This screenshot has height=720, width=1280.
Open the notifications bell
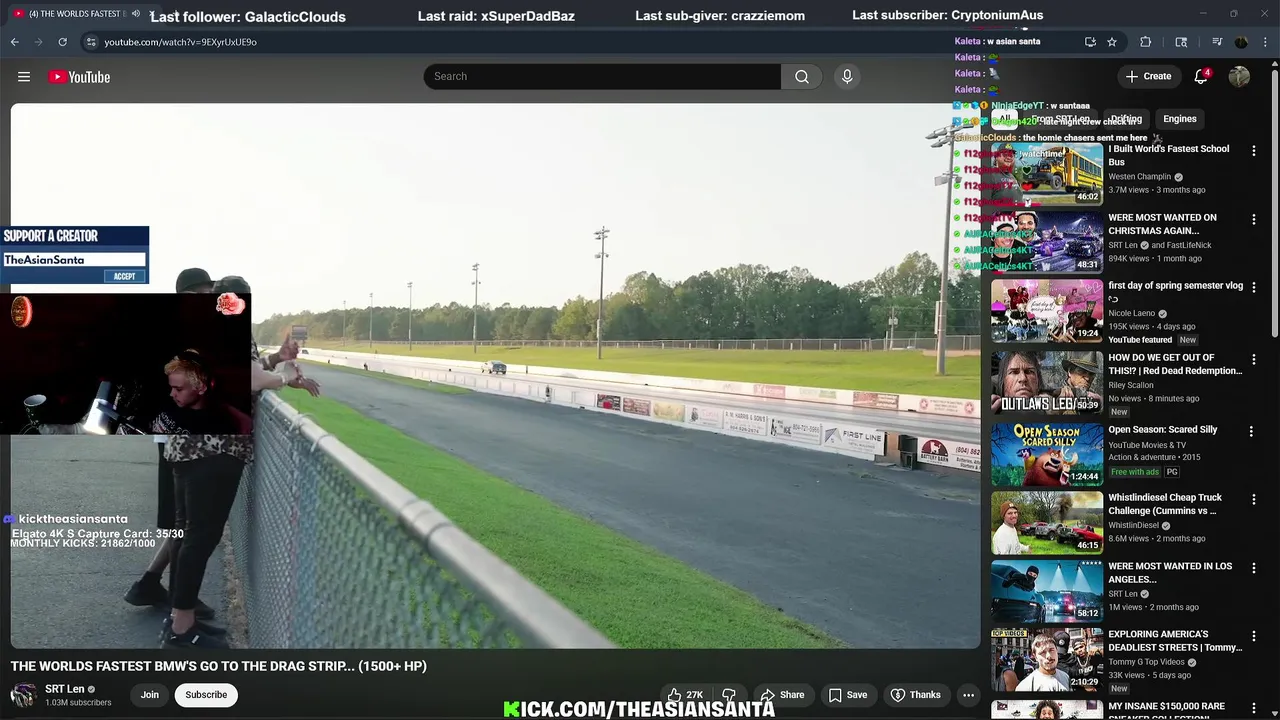pyautogui.click(x=1201, y=77)
